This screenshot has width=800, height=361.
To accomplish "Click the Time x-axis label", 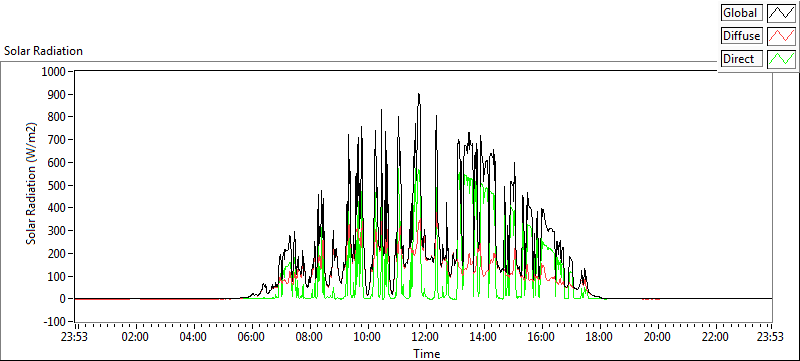I will pyautogui.click(x=427, y=353).
